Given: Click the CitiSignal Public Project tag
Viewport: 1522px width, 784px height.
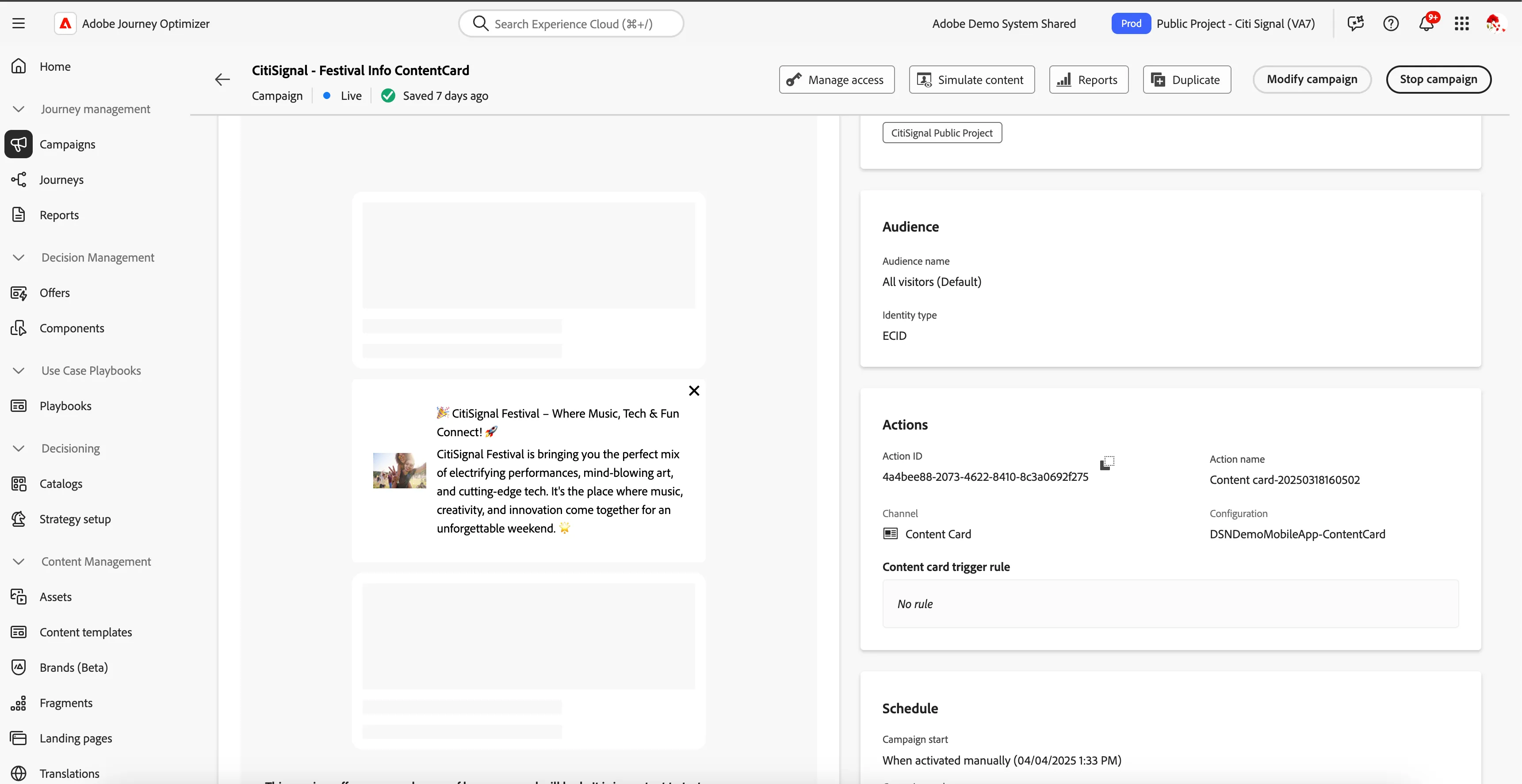Looking at the screenshot, I should tap(942, 133).
